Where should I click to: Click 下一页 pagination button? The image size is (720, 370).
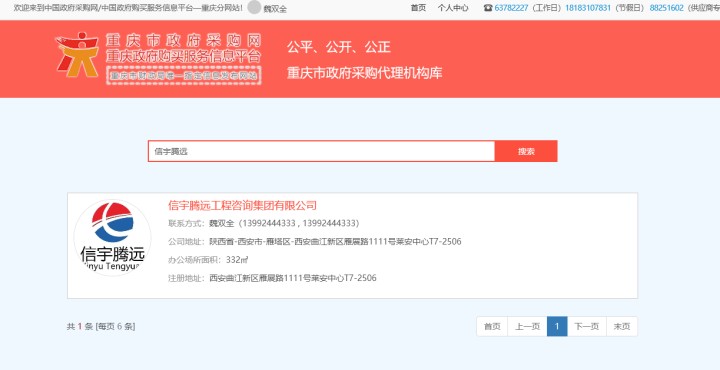(587, 326)
